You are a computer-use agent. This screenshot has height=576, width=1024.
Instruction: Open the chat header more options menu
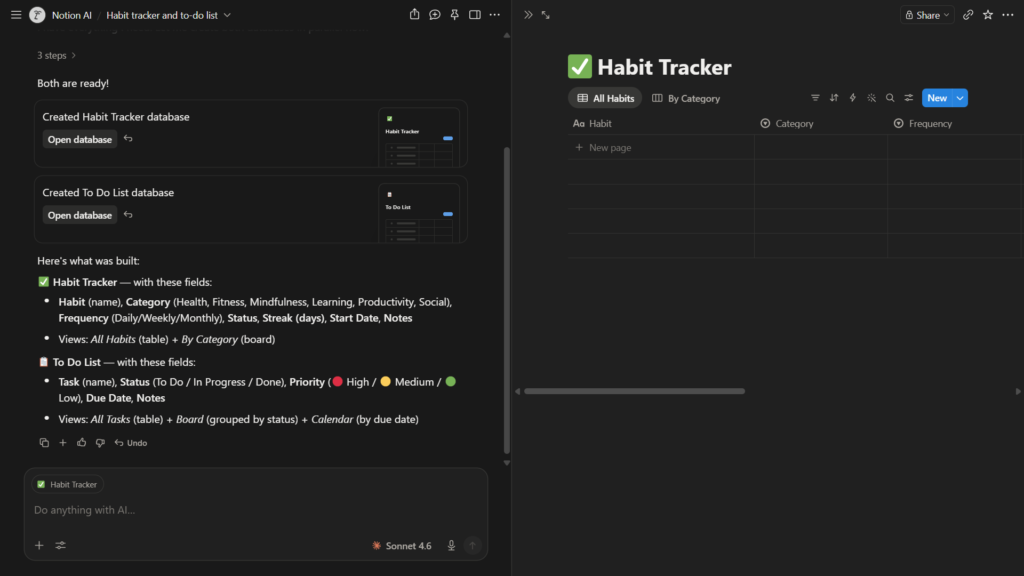point(495,14)
